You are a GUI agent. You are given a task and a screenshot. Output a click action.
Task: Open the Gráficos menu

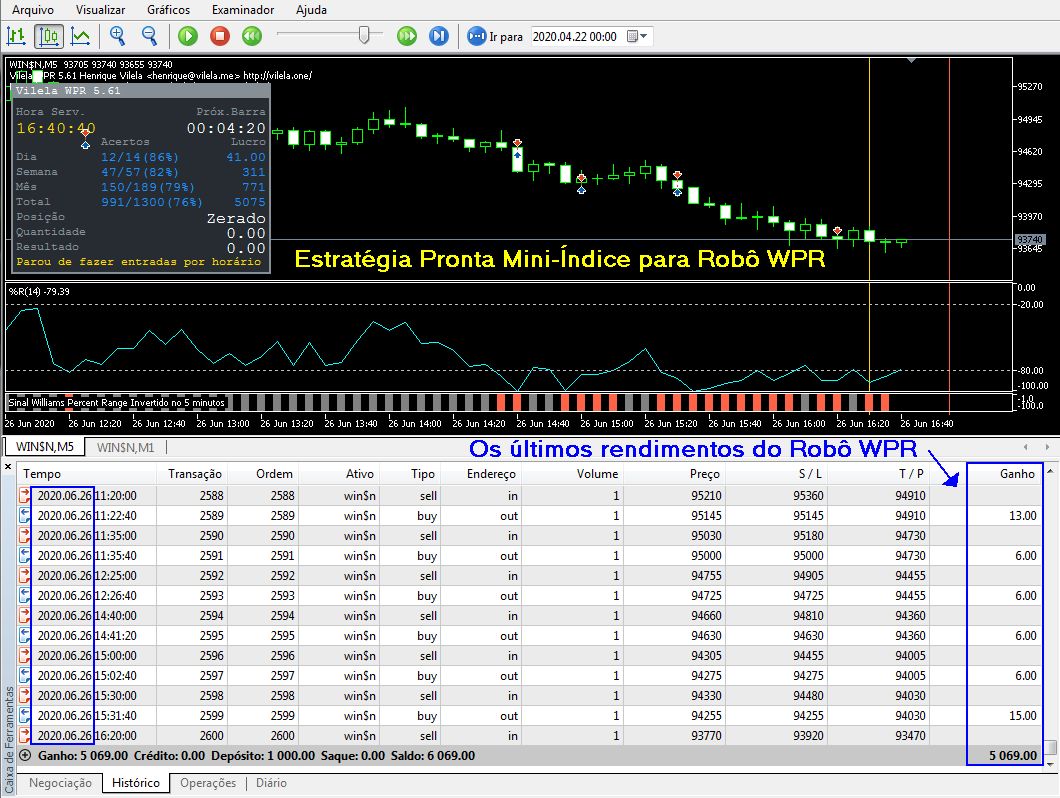(x=168, y=9)
